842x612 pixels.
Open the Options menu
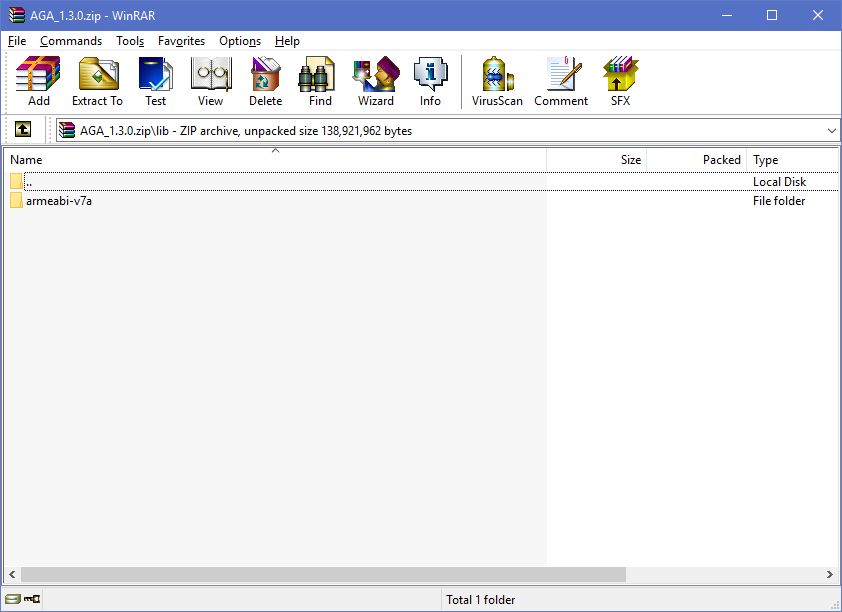click(x=240, y=41)
